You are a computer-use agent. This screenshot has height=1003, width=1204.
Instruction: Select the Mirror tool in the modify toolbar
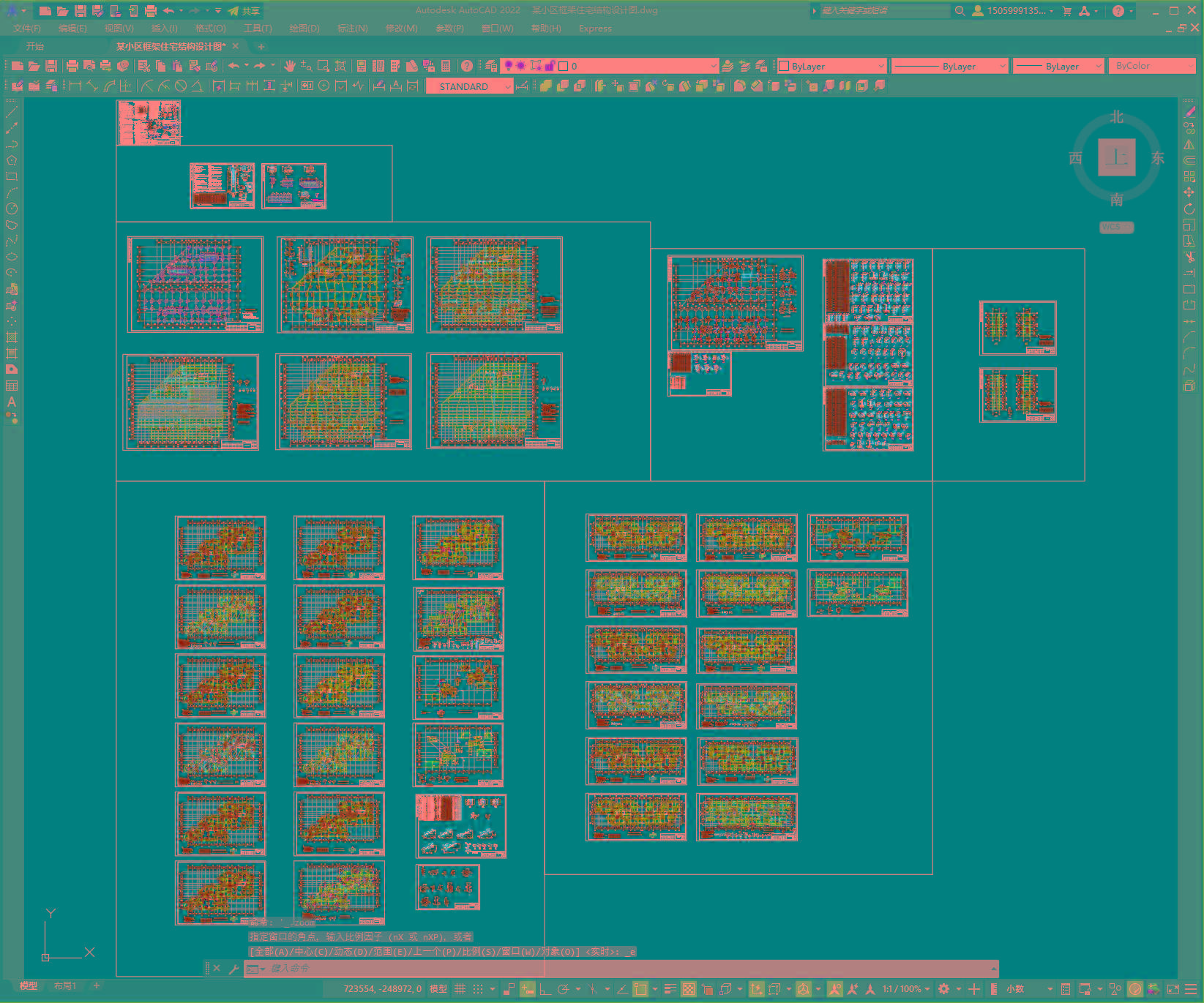point(1189,144)
